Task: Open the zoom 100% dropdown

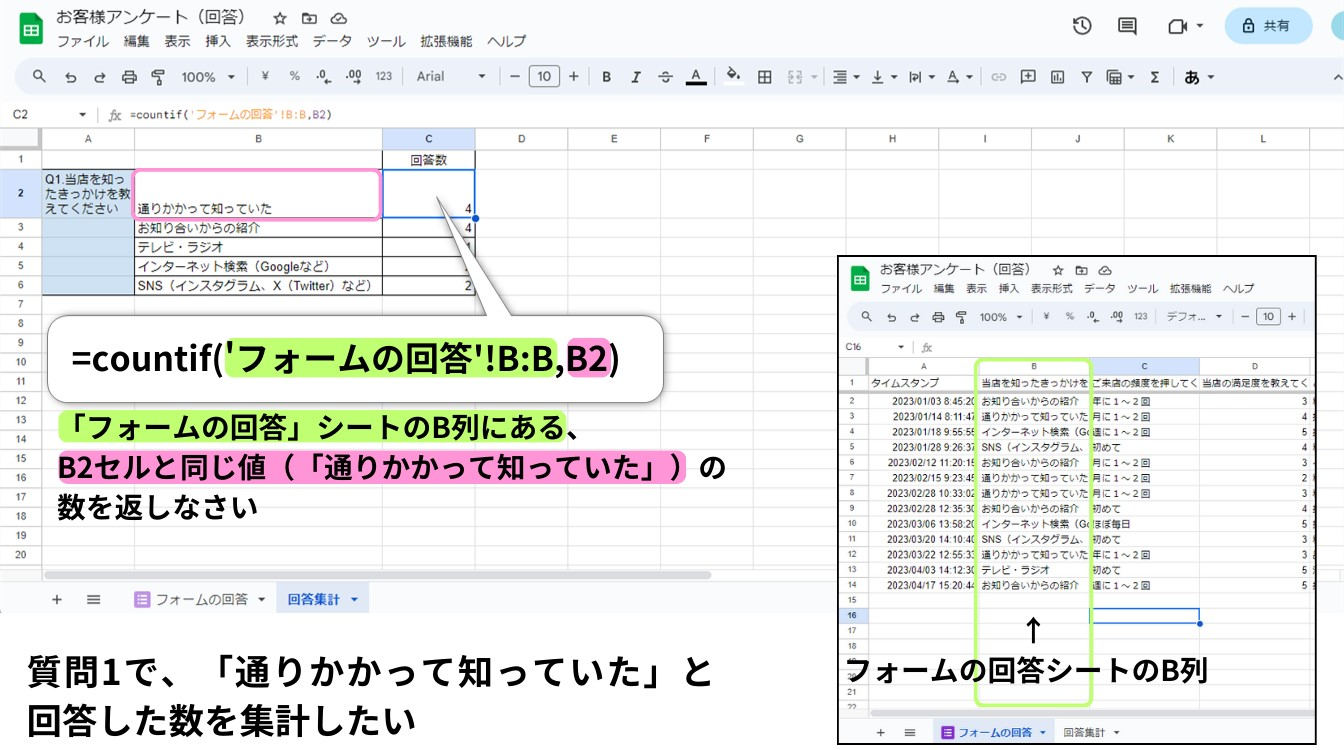Action: pyautogui.click(x=208, y=77)
